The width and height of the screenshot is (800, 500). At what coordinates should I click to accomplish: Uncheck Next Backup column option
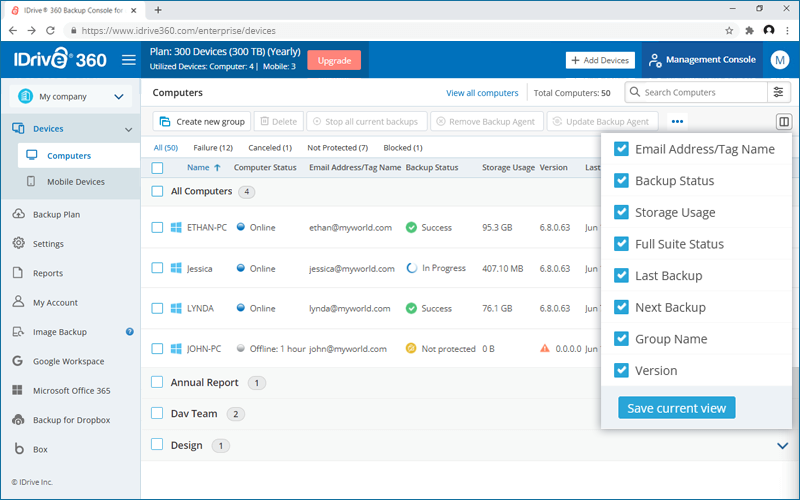[x=621, y=307]
